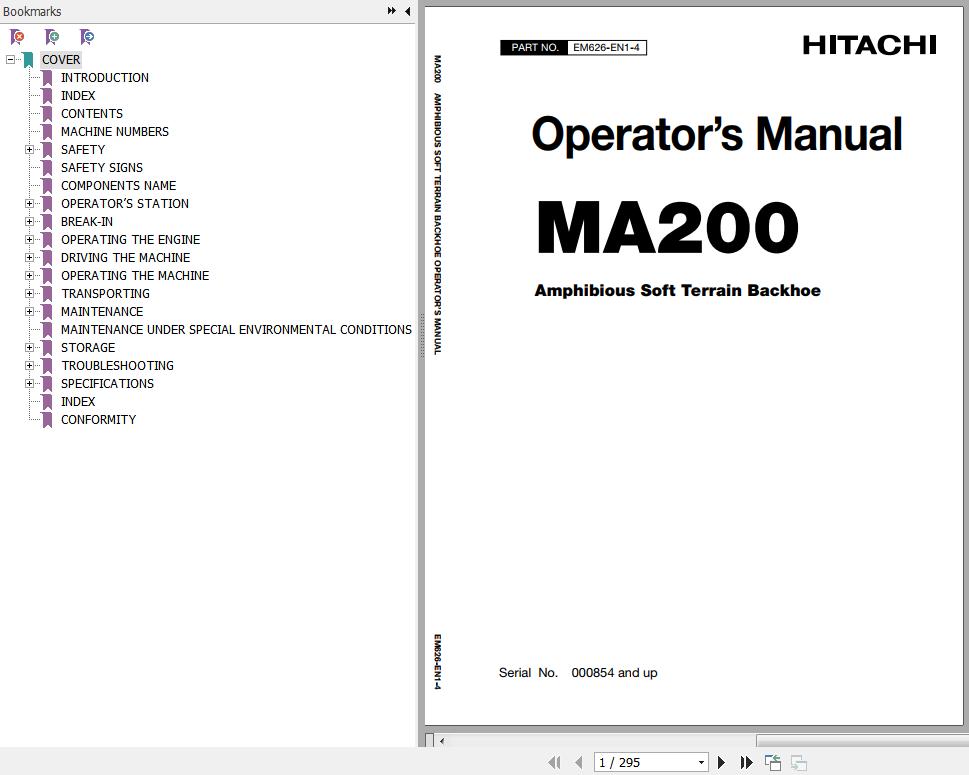Open the SPECIFICATIONS bookmark
The width and height of the screenshot is (969, 775).
107,383
